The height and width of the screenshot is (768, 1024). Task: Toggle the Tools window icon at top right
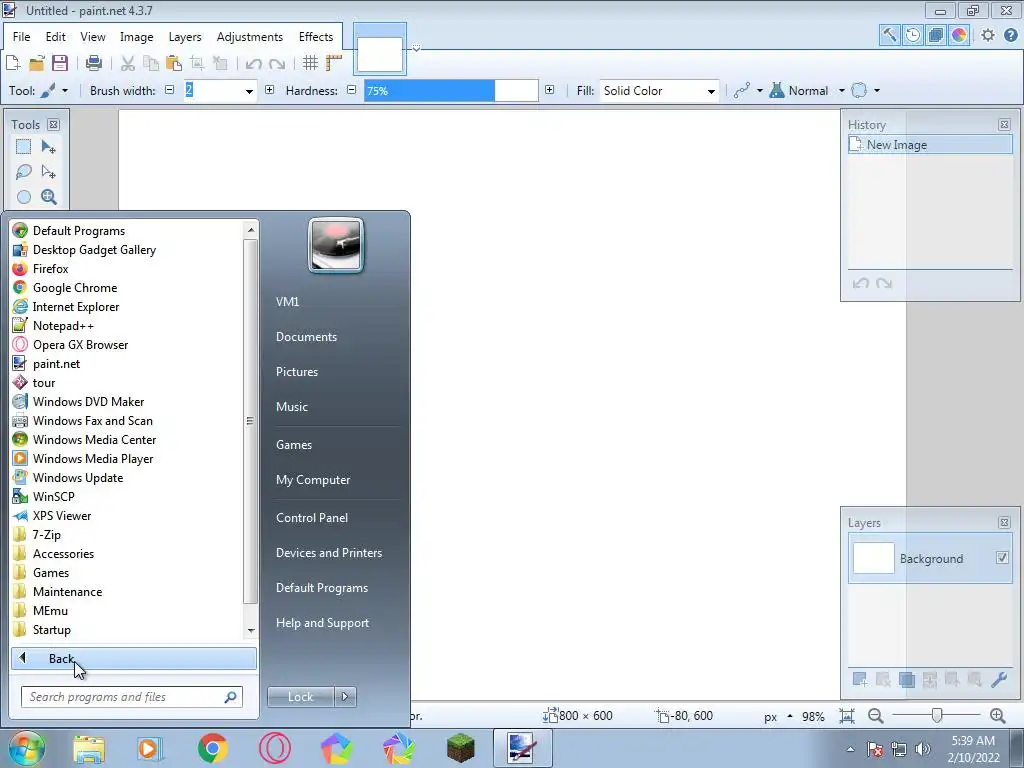point(889,35)
